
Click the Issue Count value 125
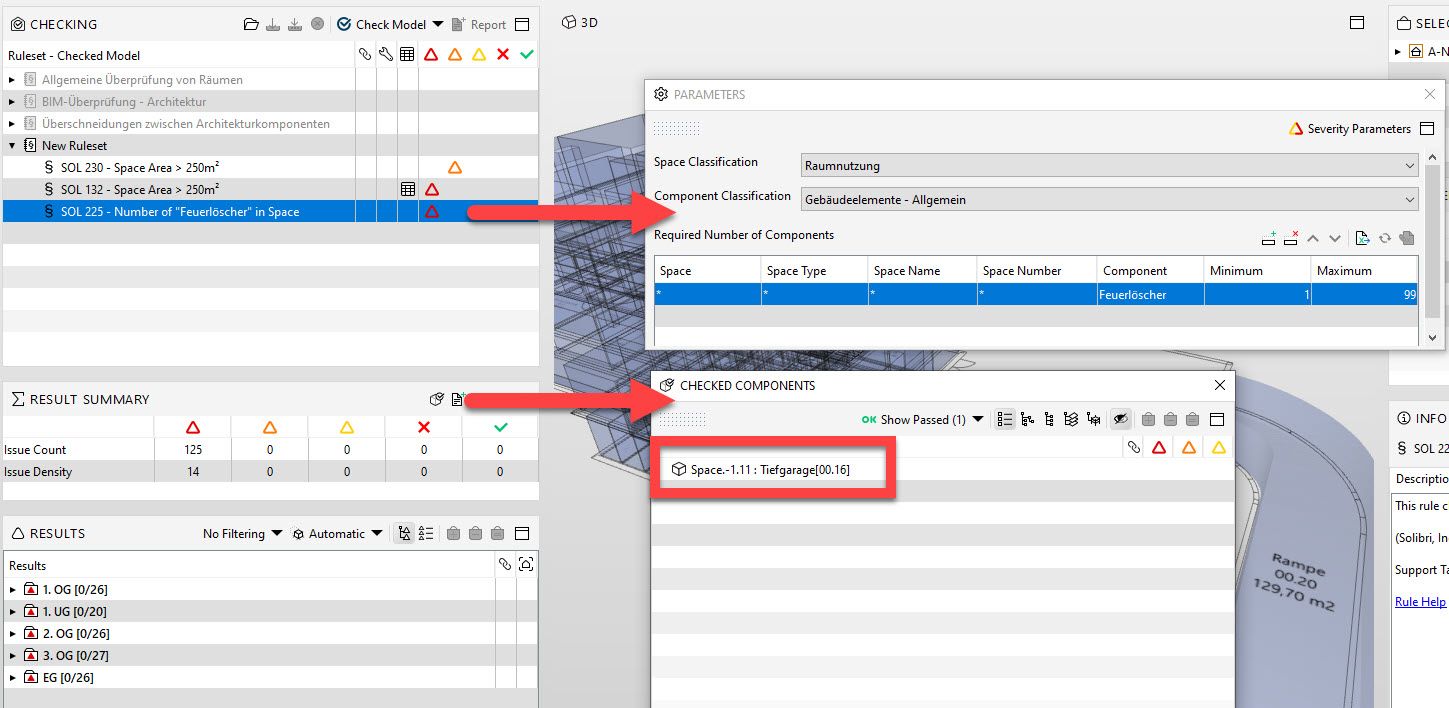point(193,450)
